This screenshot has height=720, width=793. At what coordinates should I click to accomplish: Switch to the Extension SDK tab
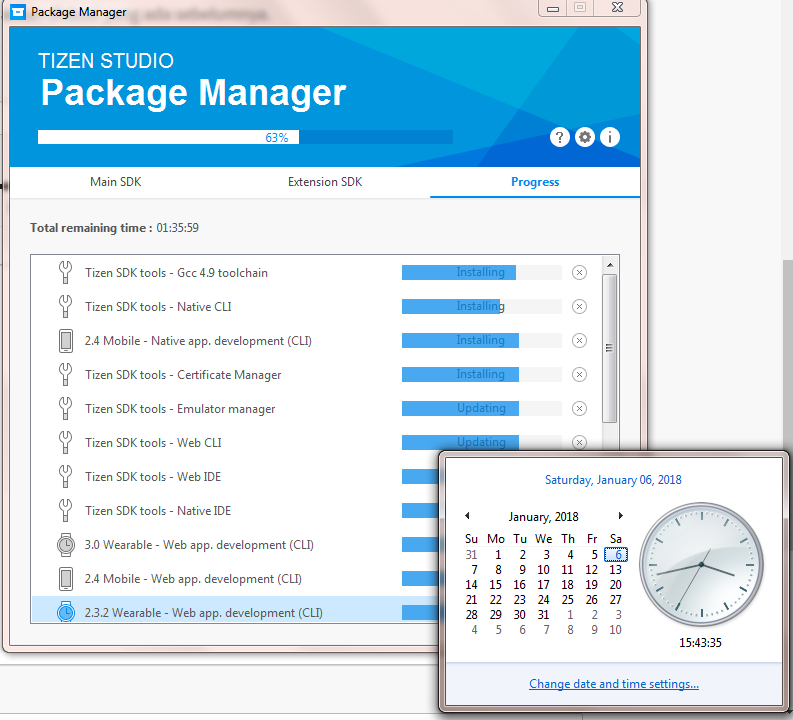coord(325,182)
